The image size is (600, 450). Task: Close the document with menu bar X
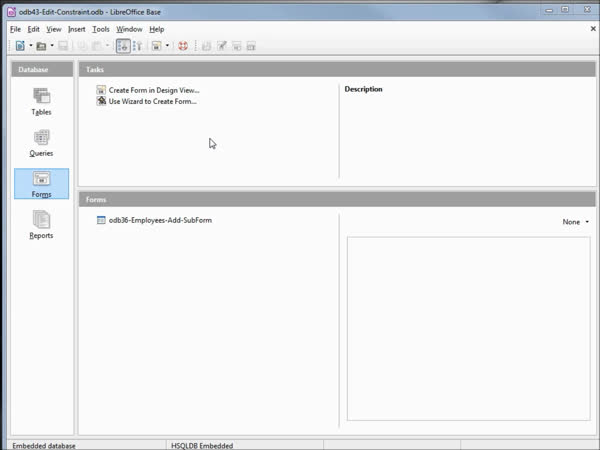[x=593, y=29]
